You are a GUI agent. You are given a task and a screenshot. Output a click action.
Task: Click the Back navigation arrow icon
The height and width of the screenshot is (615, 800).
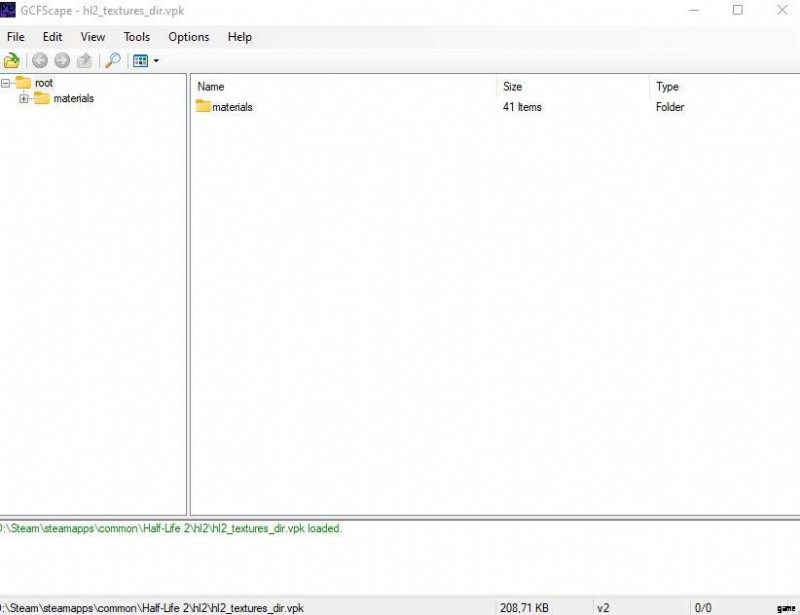tap(40, 61)
